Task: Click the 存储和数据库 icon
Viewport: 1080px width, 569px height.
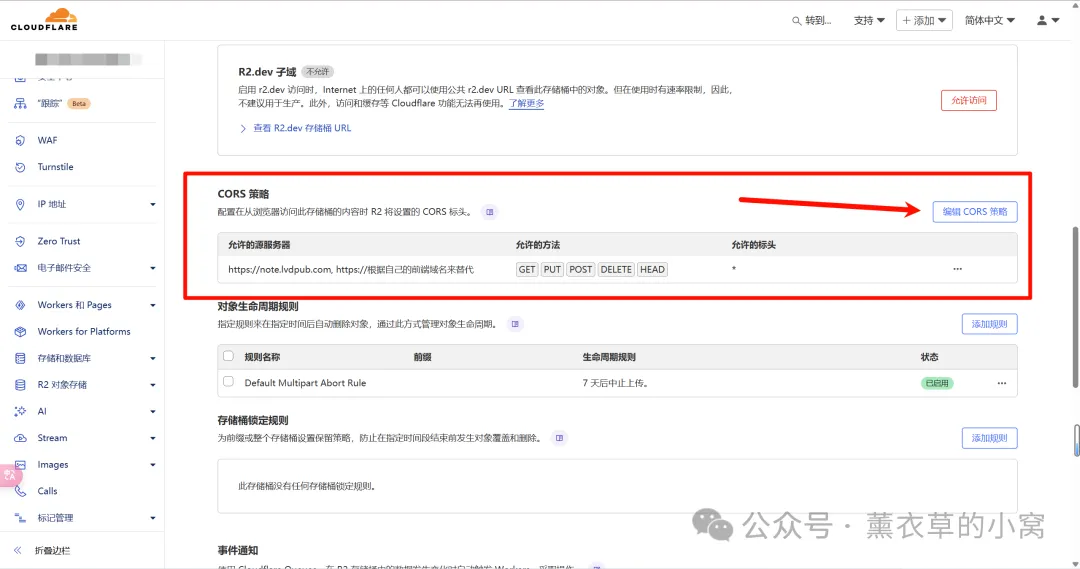Action: pyautogui.click(x=20, y=358)
